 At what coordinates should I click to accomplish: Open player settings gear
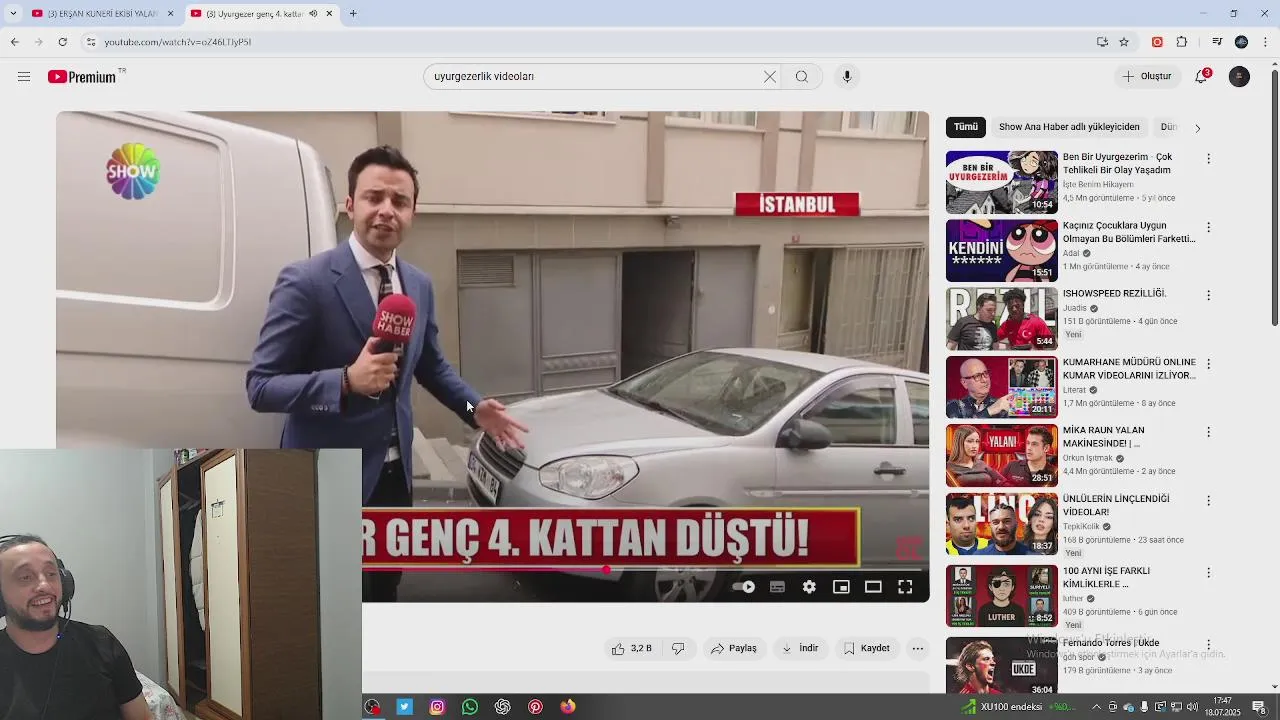coord(809,587)
